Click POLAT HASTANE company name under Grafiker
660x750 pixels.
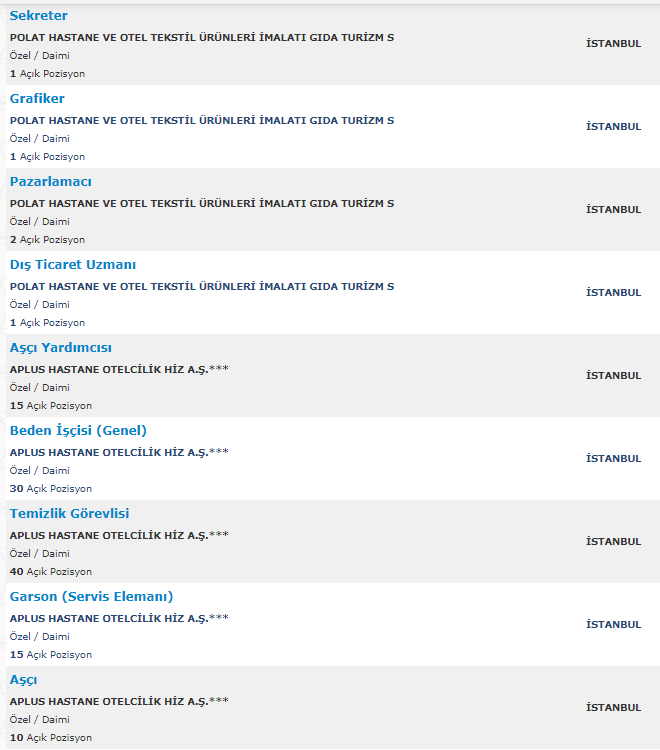point(202,121)
